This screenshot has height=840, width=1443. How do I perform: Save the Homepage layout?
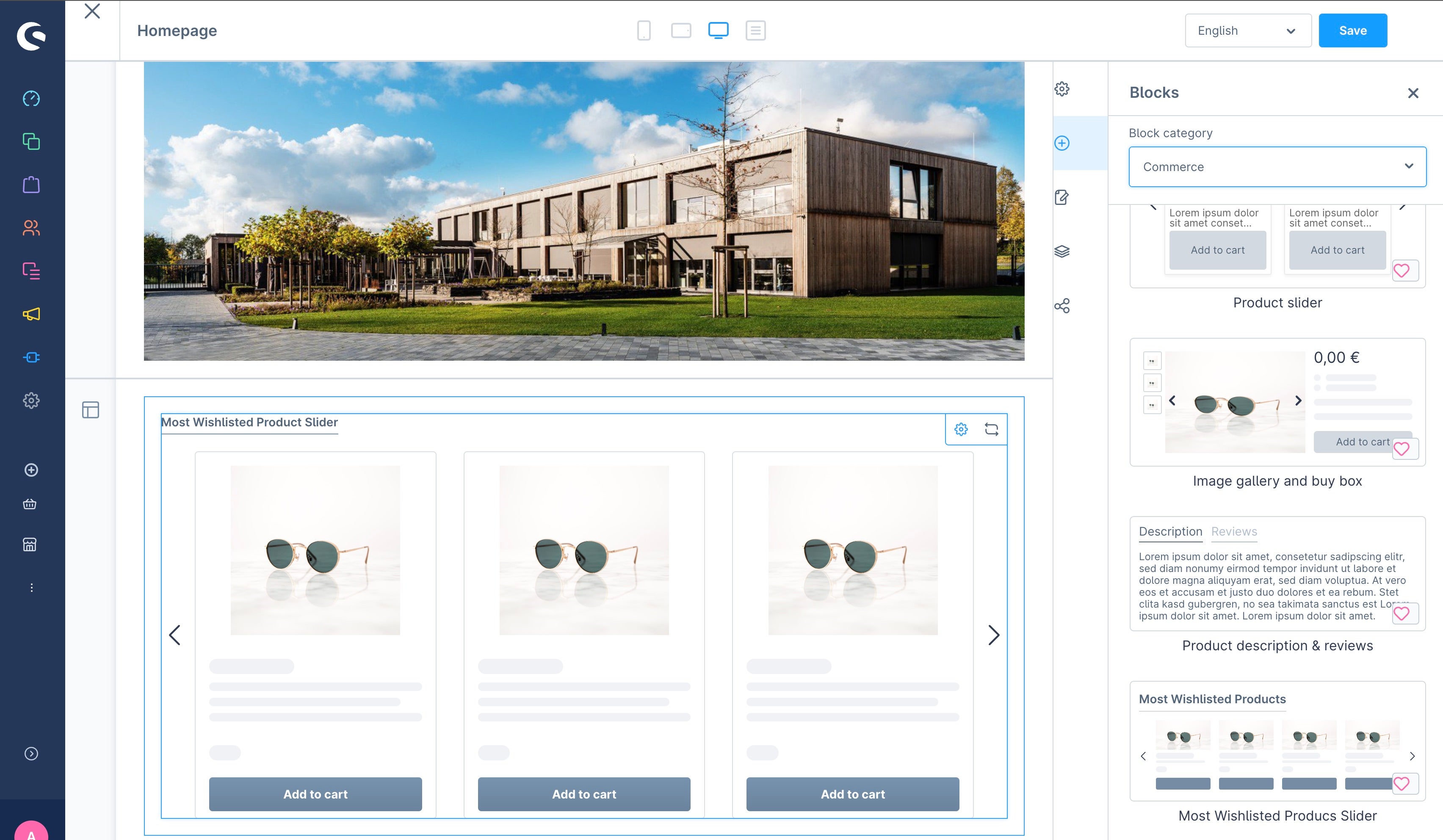pyautogui.click(x=1352, y=30)
